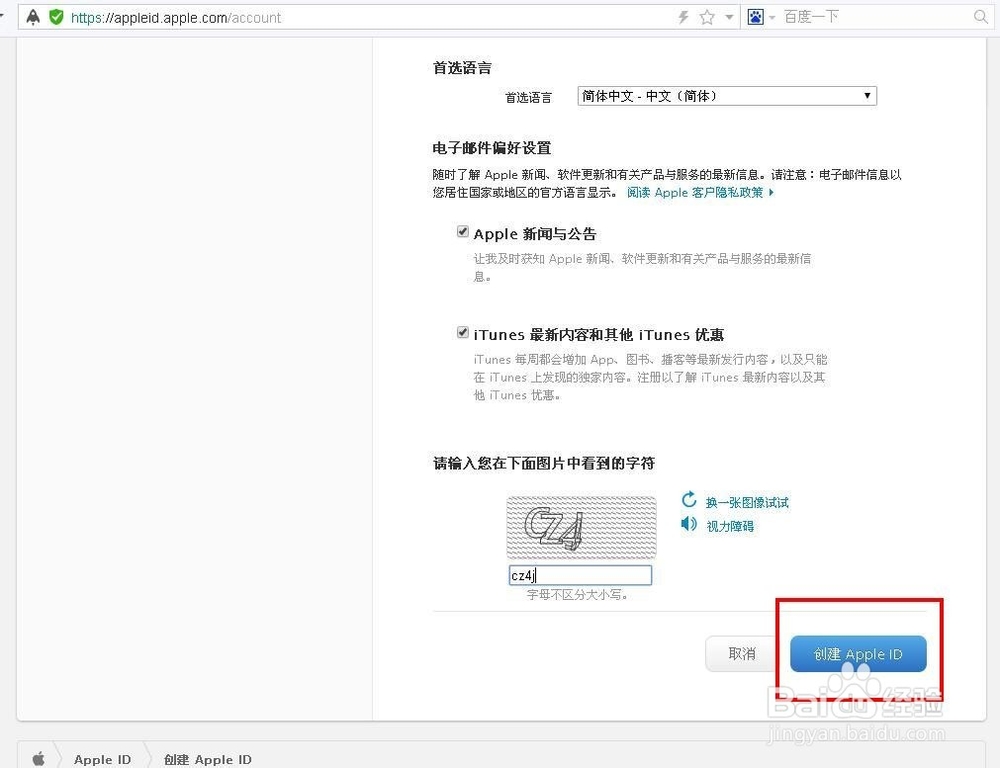The width and height of the screenshot is (1000, 768).
Task: Click the rocket icon in address bar
Action: pos(33,17)
